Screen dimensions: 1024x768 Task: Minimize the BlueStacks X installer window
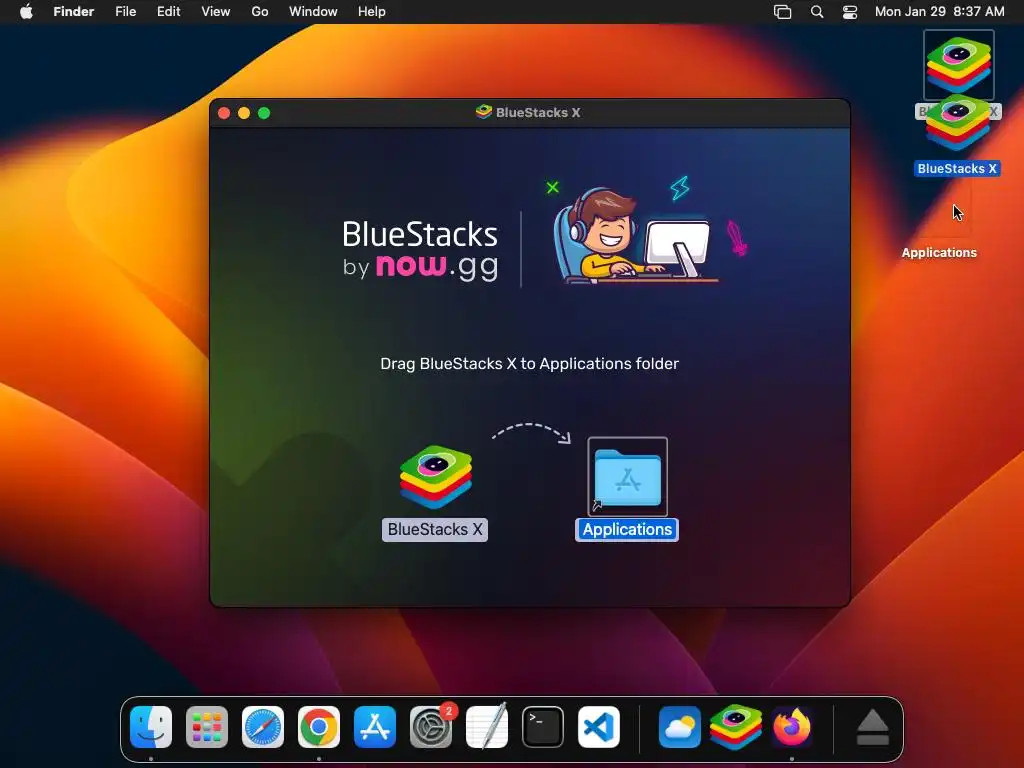point(244,113)
